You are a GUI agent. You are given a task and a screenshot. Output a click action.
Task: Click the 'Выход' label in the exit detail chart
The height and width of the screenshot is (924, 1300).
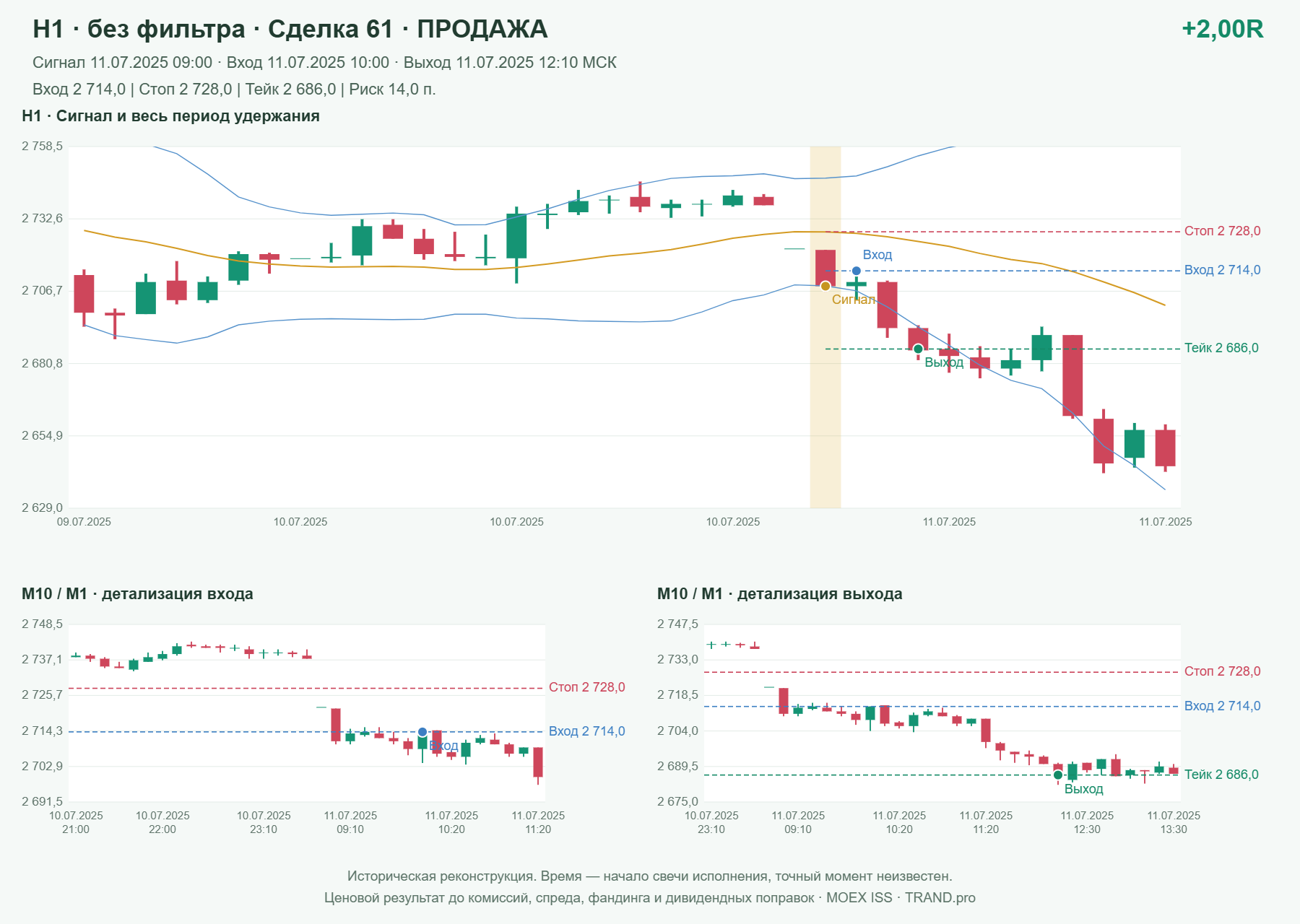[x=1084, y=789]
